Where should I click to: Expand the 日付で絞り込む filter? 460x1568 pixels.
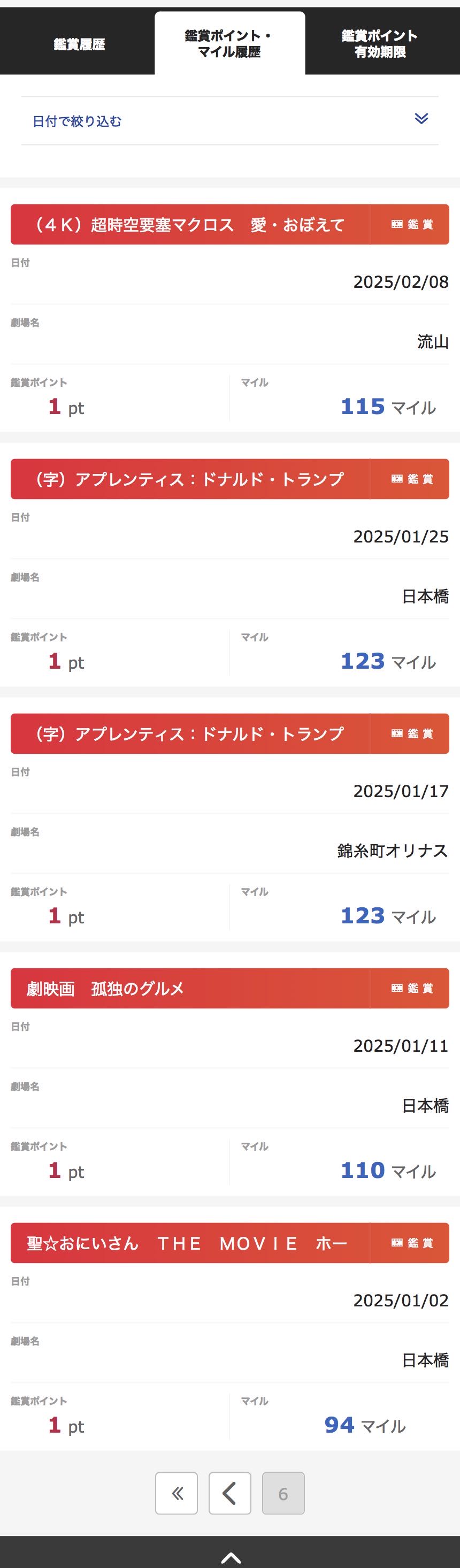[x=77, y=121]
